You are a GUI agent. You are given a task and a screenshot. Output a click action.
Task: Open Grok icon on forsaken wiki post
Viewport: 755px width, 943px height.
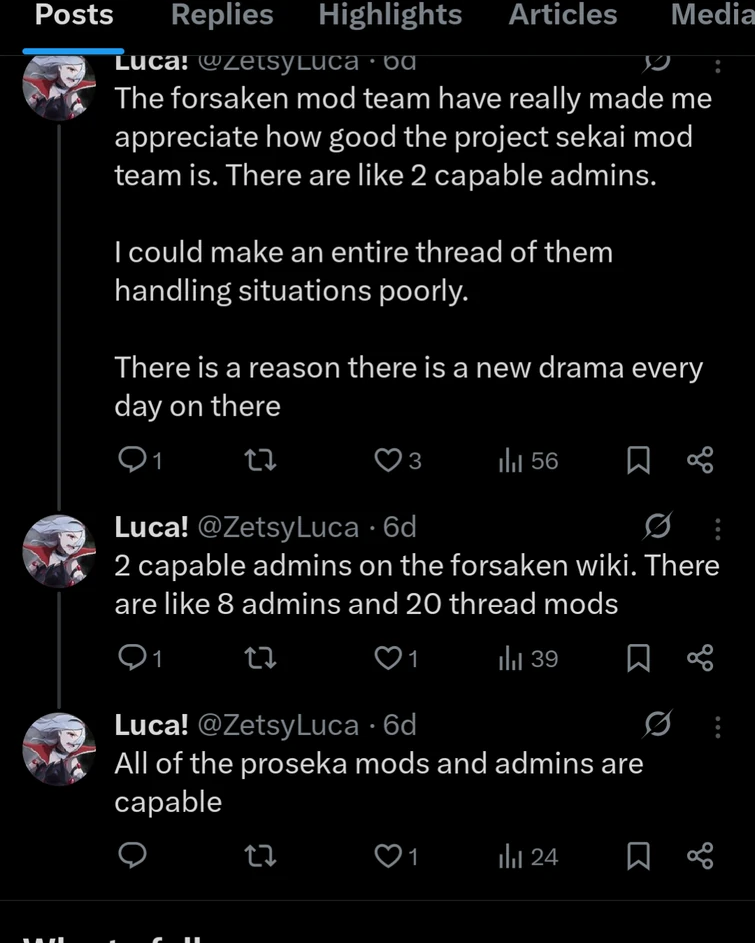click(656, 525)
